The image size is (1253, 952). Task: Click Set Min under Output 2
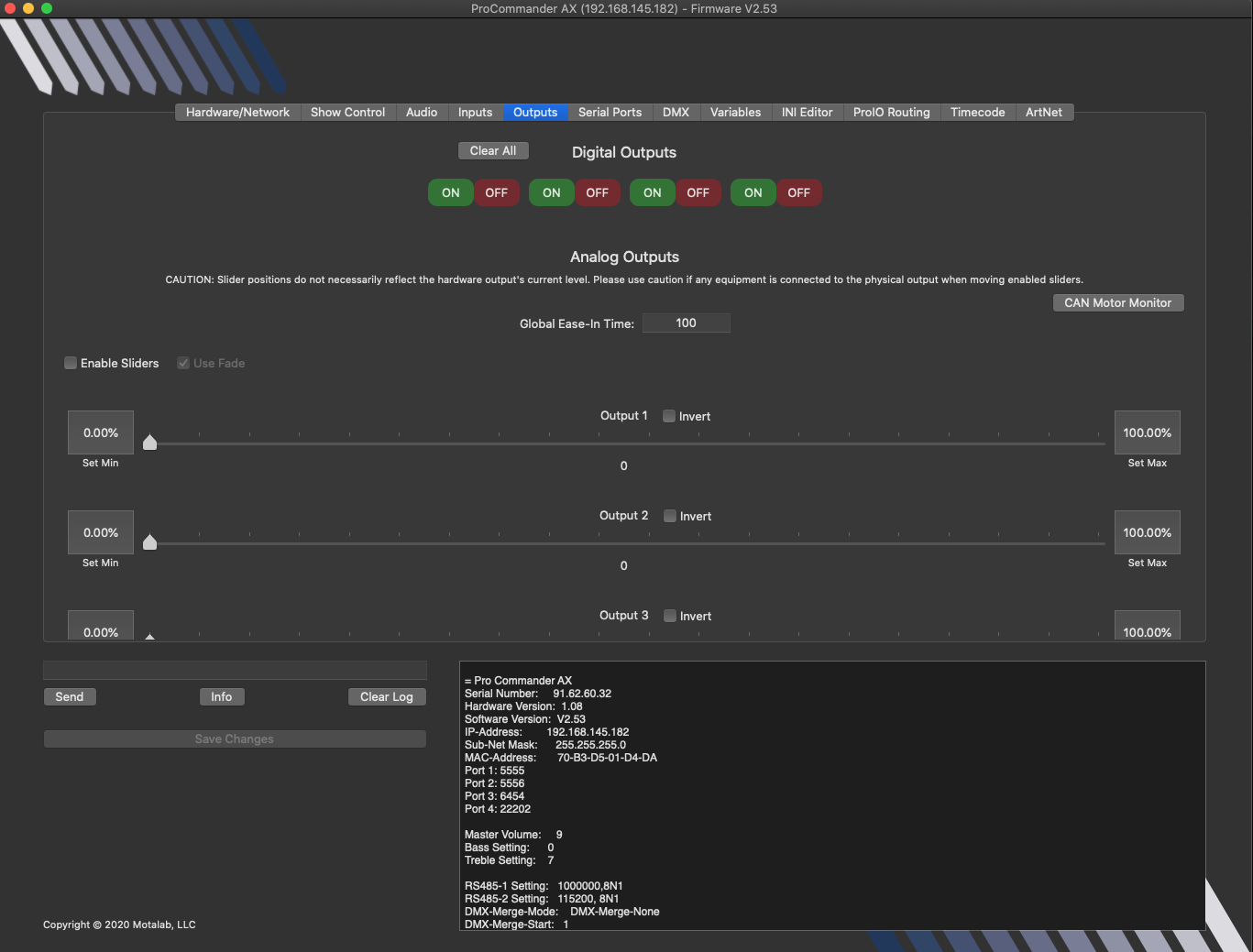(101, 563)
